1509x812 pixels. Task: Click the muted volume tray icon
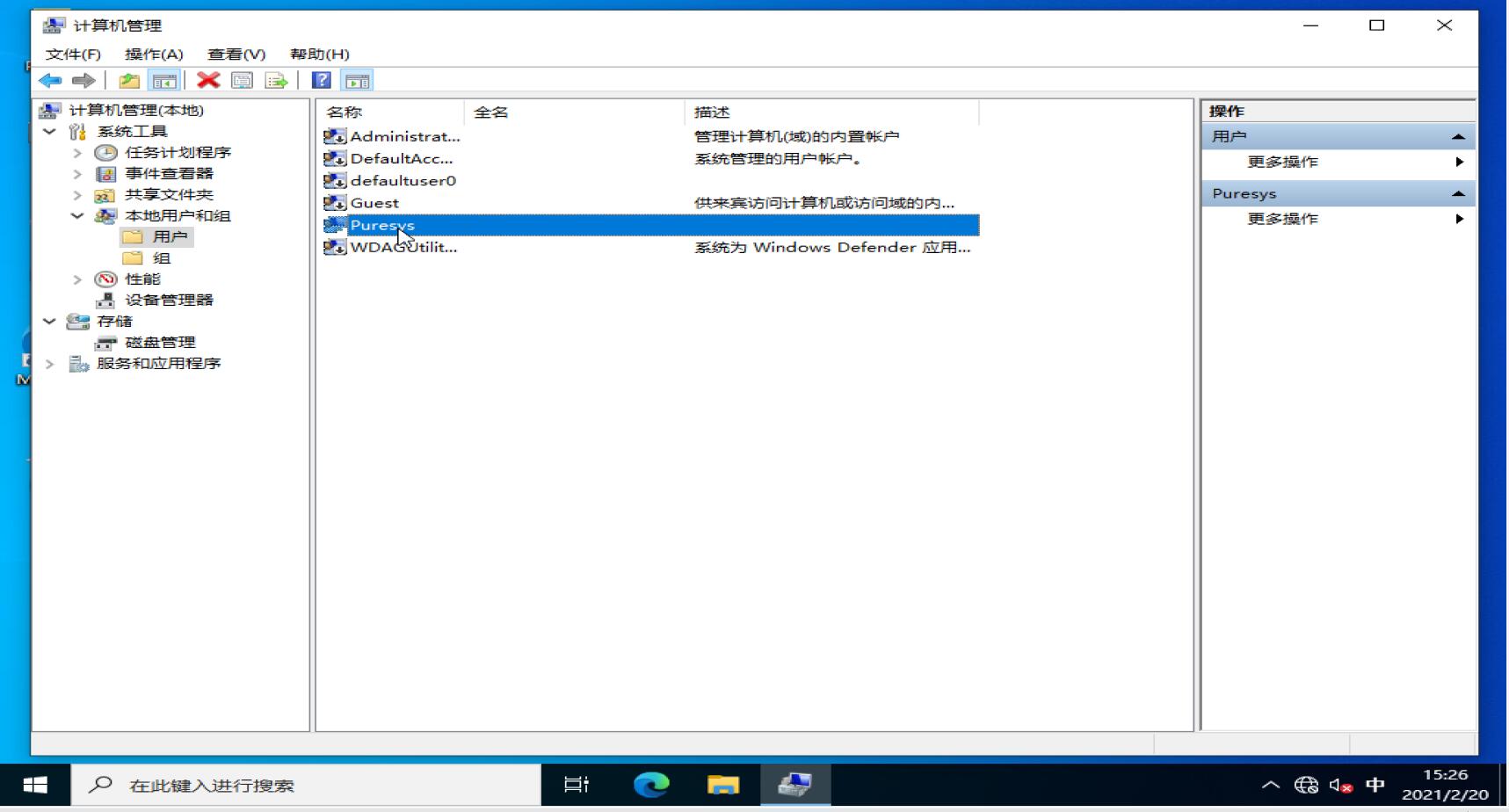(x=1340, y=785)
